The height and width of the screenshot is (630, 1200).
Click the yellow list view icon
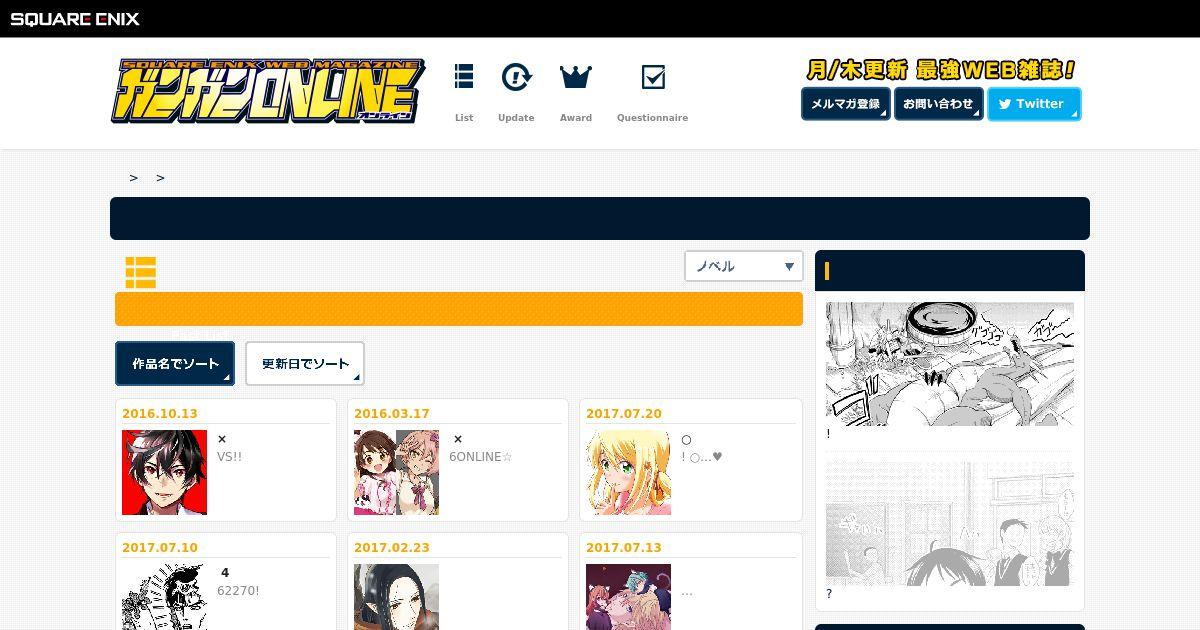click(x=140, y=272)
